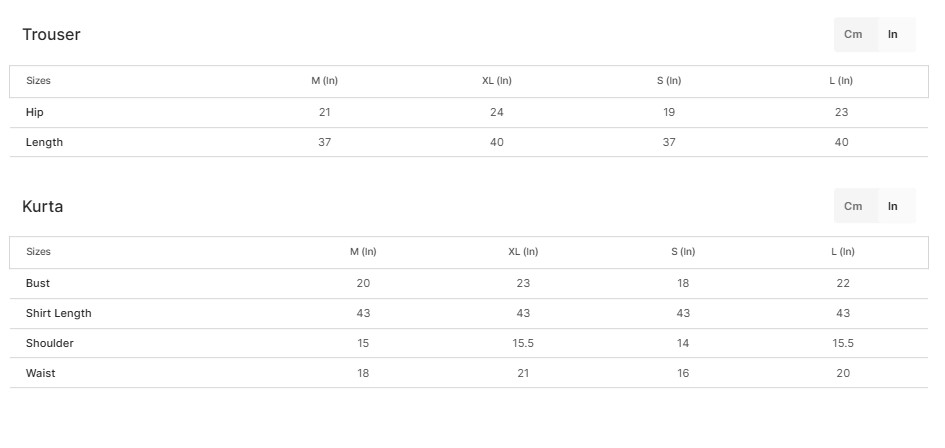
Task: Switch Trouser chart to Cm units
Action: pos(853,34)
